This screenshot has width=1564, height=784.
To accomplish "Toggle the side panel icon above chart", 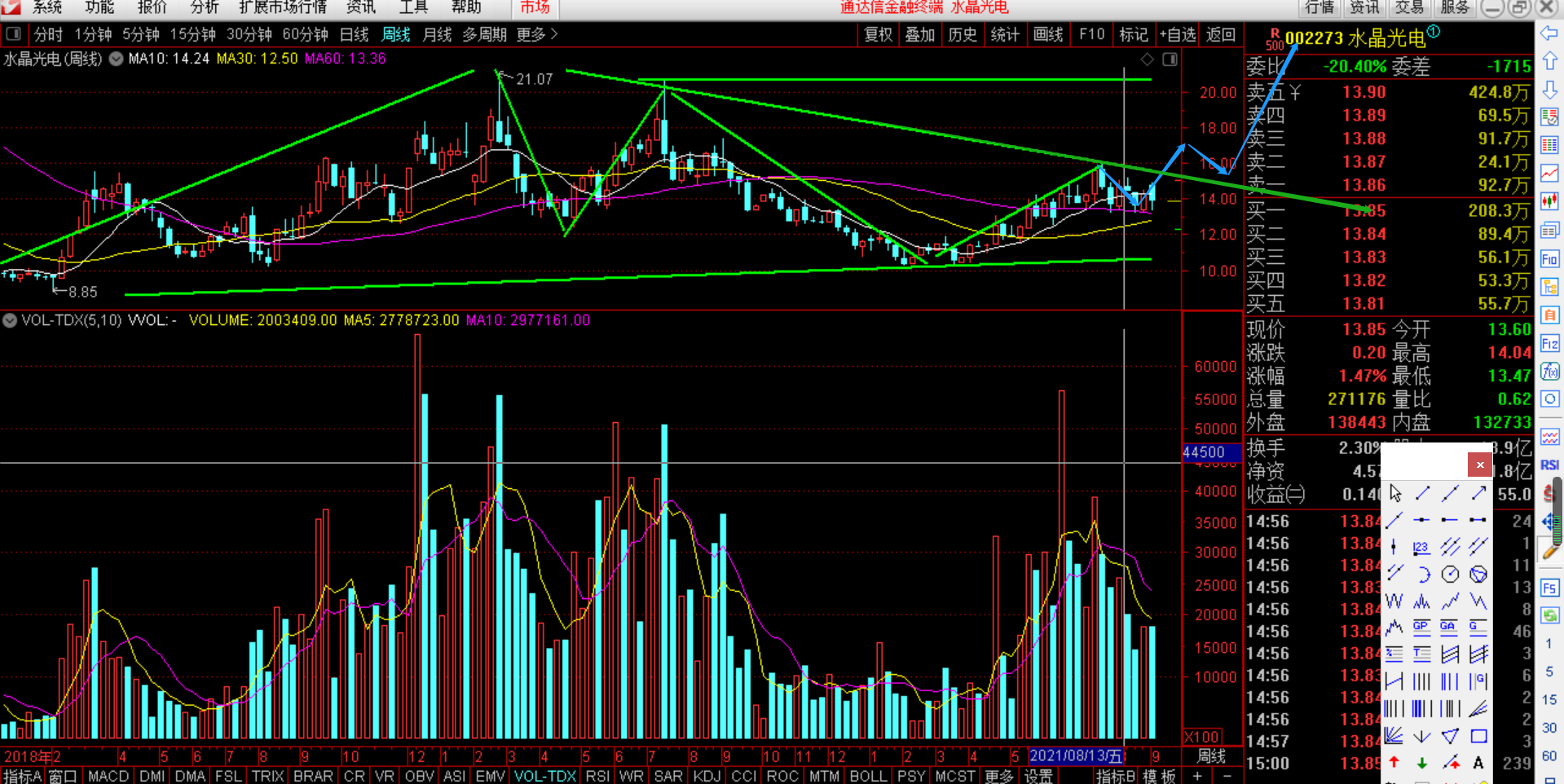I will [x=1170, y=59].
